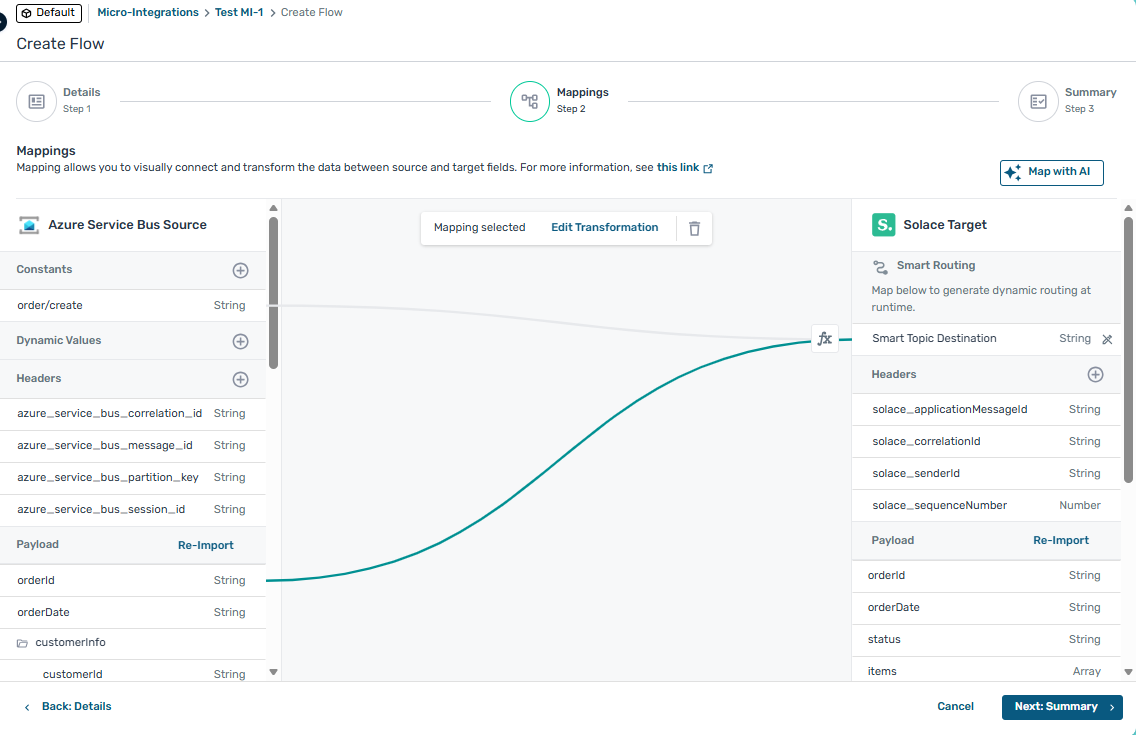Open Micro-Integrations breadcrumb

point(147,12)
